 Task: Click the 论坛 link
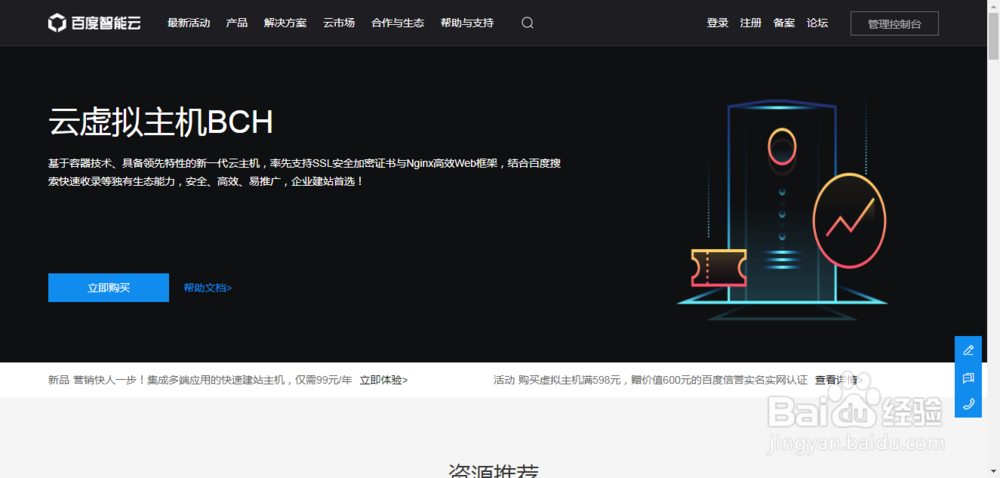(817, 23)
